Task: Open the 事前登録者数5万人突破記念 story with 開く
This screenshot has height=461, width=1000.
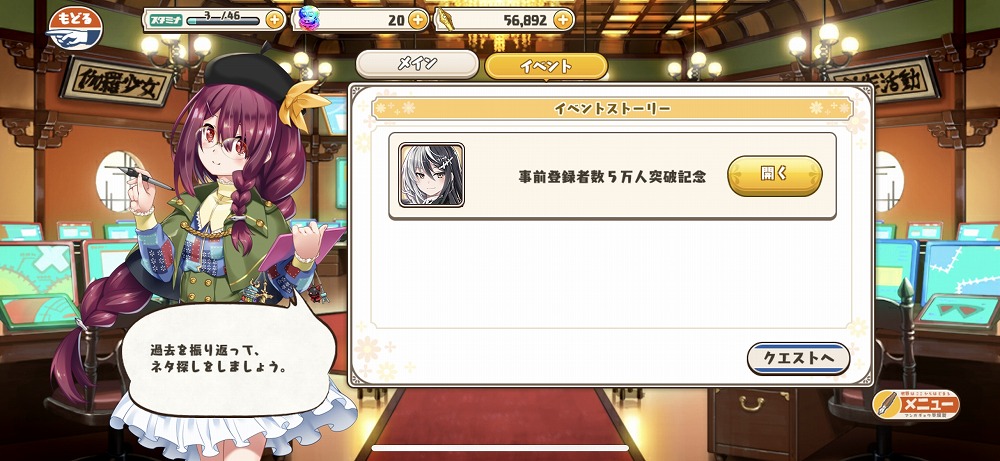Action: pyautogui.click(x=775, y=175)
